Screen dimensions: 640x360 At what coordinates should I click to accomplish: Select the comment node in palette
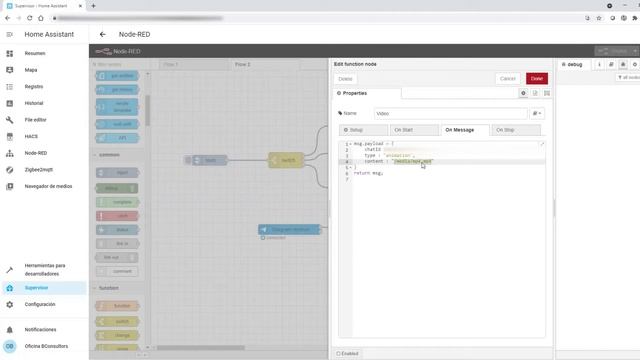118,271
